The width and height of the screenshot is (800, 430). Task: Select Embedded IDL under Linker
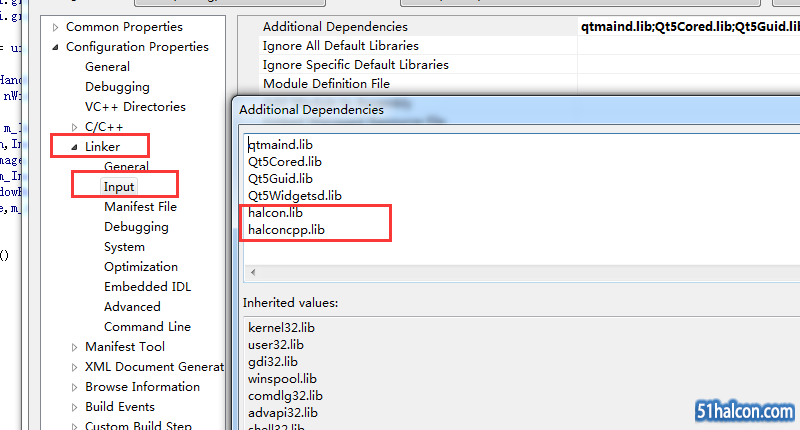148,287
